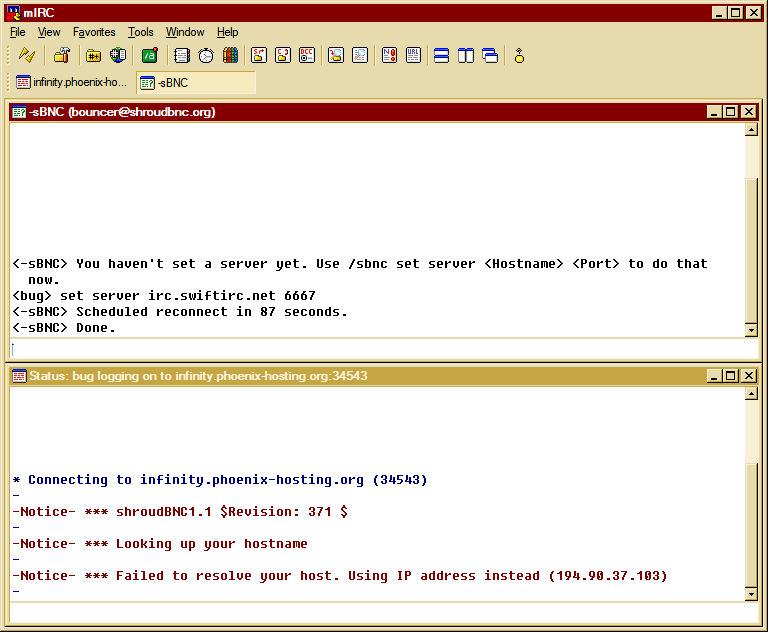
Task: Open the Log Files icon
Action: (360, 55)
